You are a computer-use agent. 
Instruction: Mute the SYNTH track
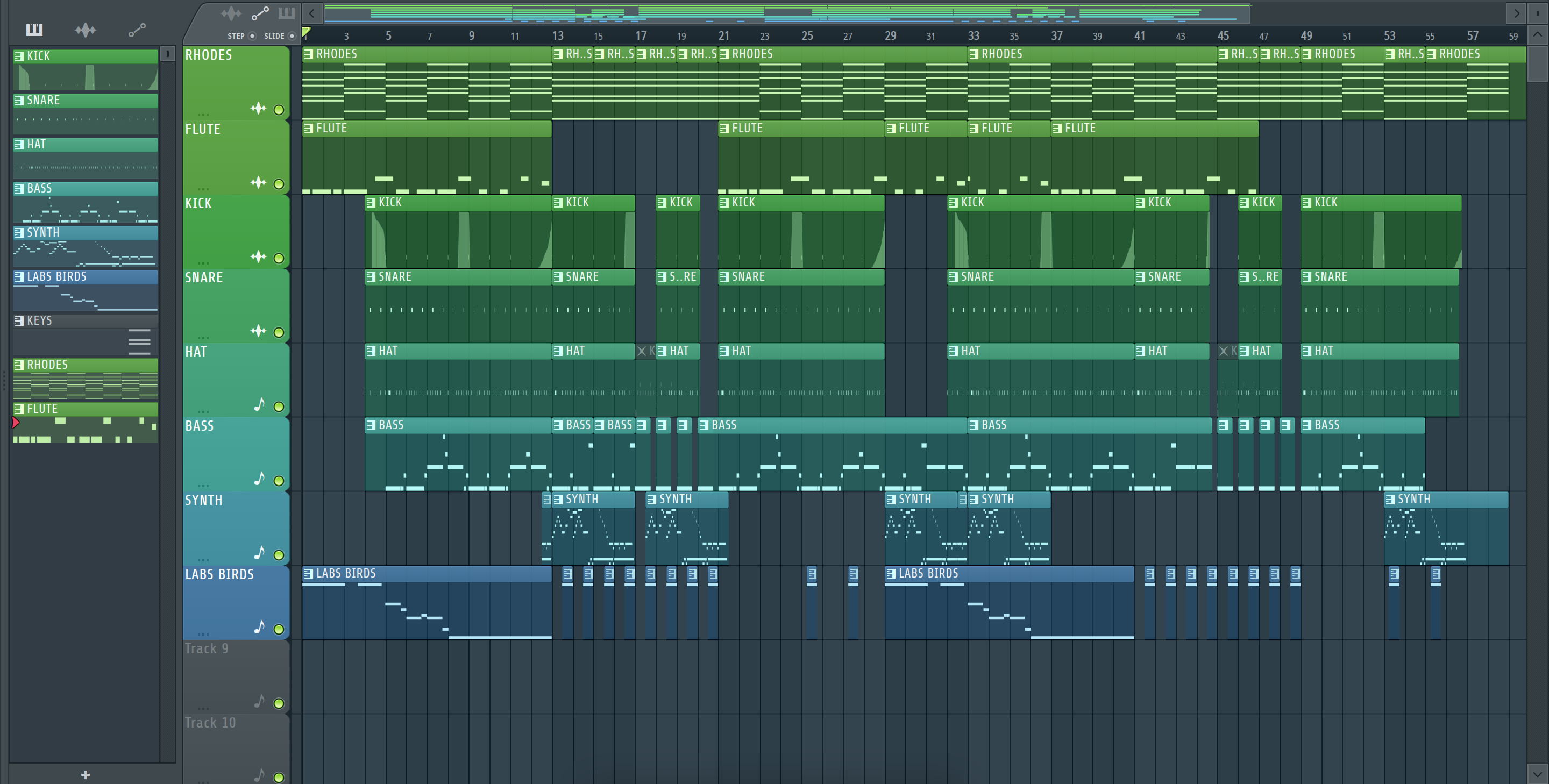279,555
